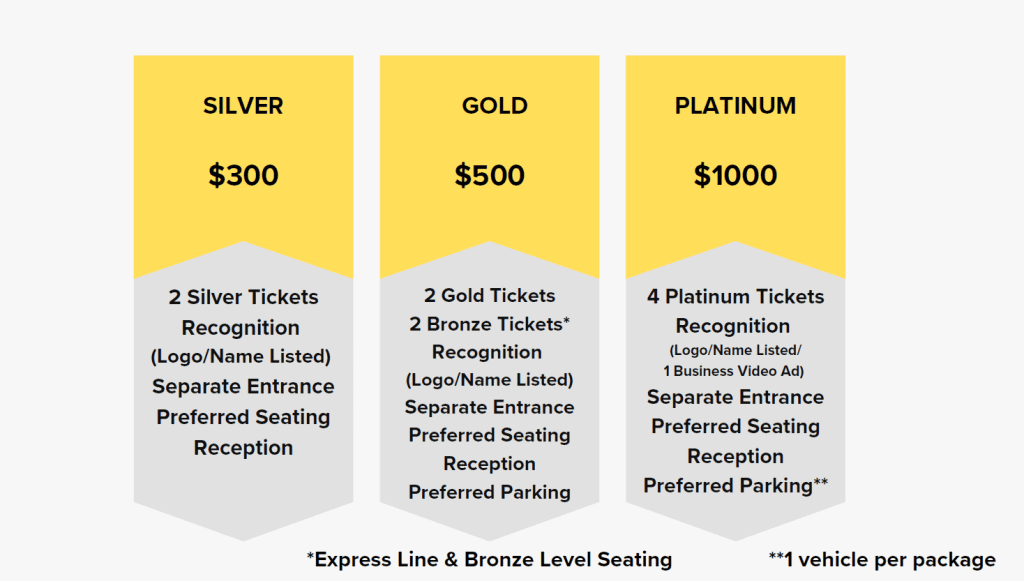This screenshot has width=1024, height=581.
Task: Click the GOLD package heading
Action: (494, 106)
